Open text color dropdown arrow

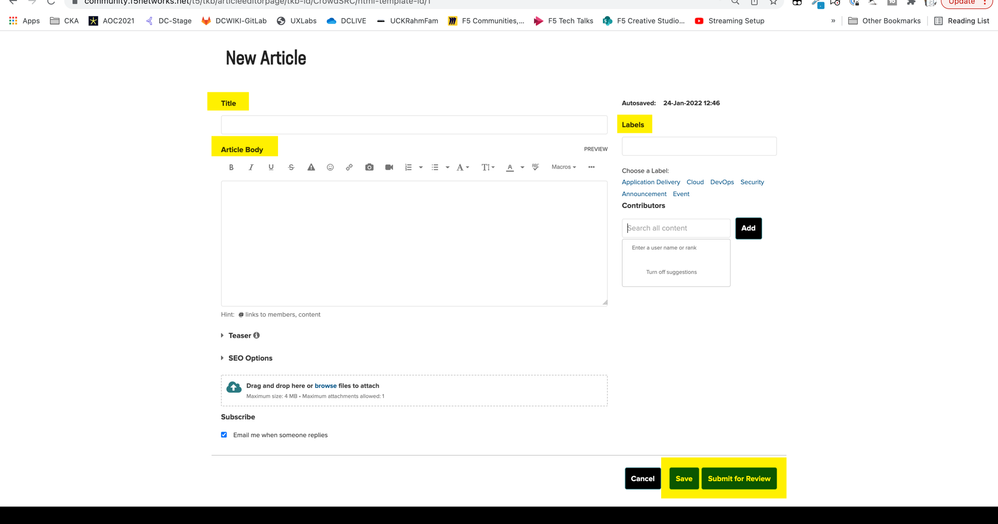(x=522, y=167)
